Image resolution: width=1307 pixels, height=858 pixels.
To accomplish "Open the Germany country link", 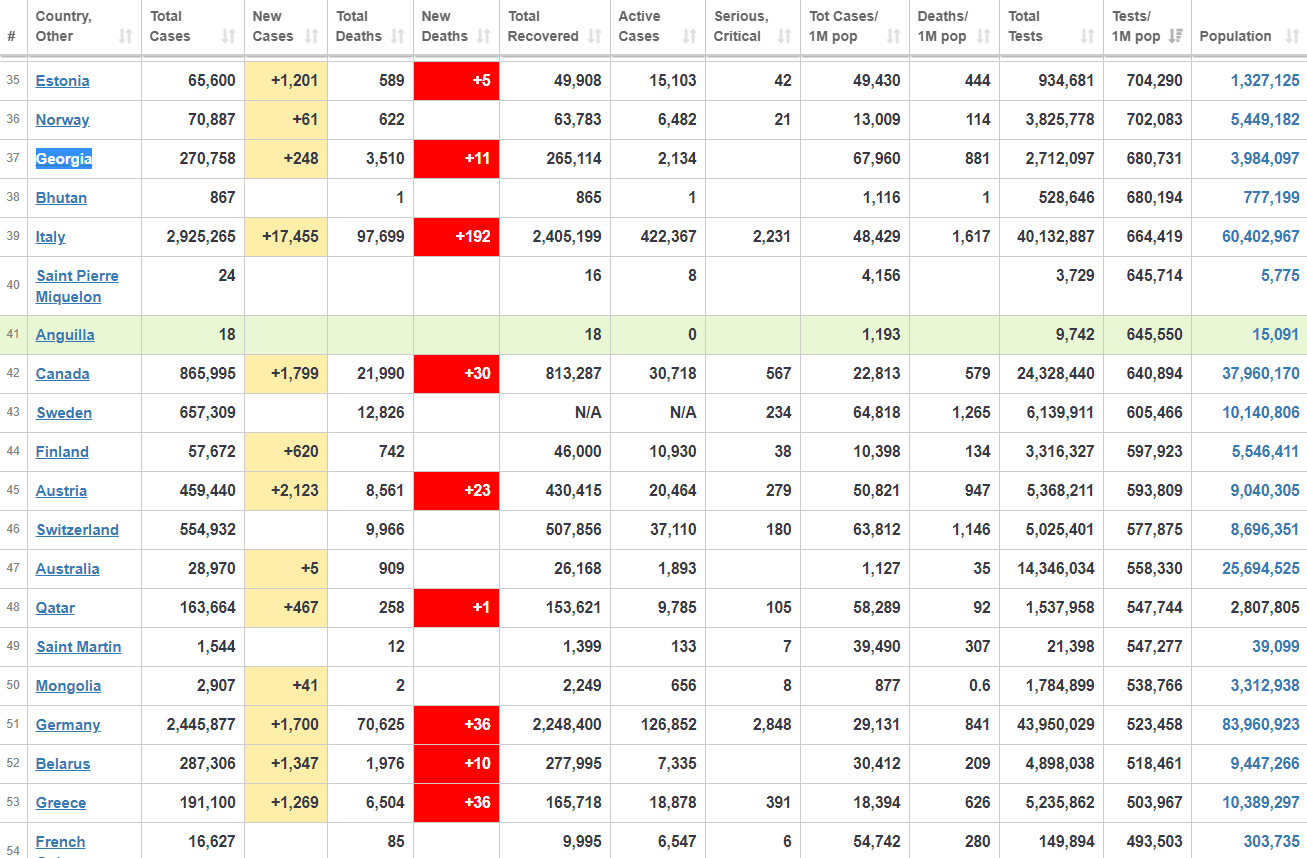I will pos(68,725).
